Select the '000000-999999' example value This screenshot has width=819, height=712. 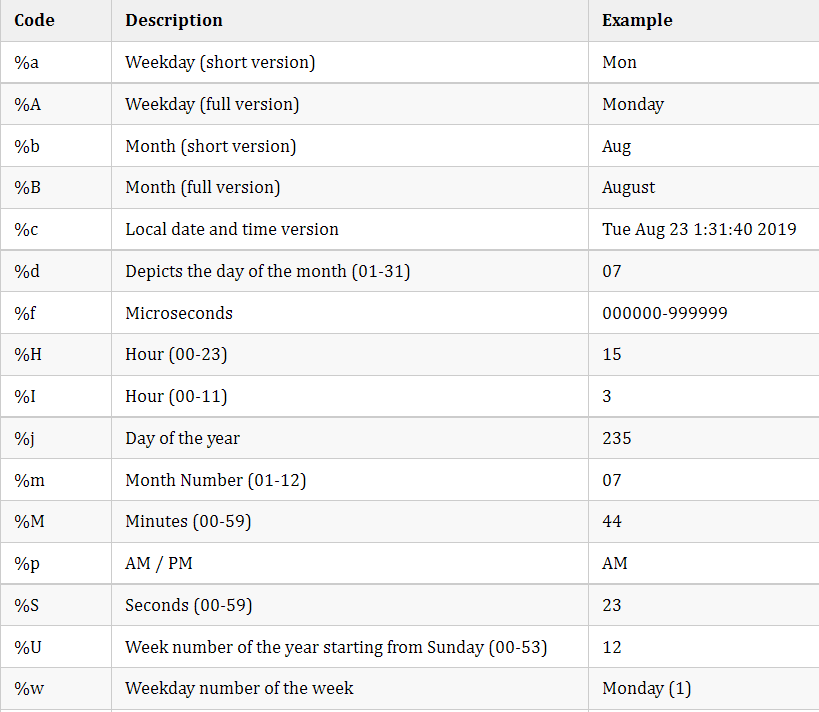[665, 313]
